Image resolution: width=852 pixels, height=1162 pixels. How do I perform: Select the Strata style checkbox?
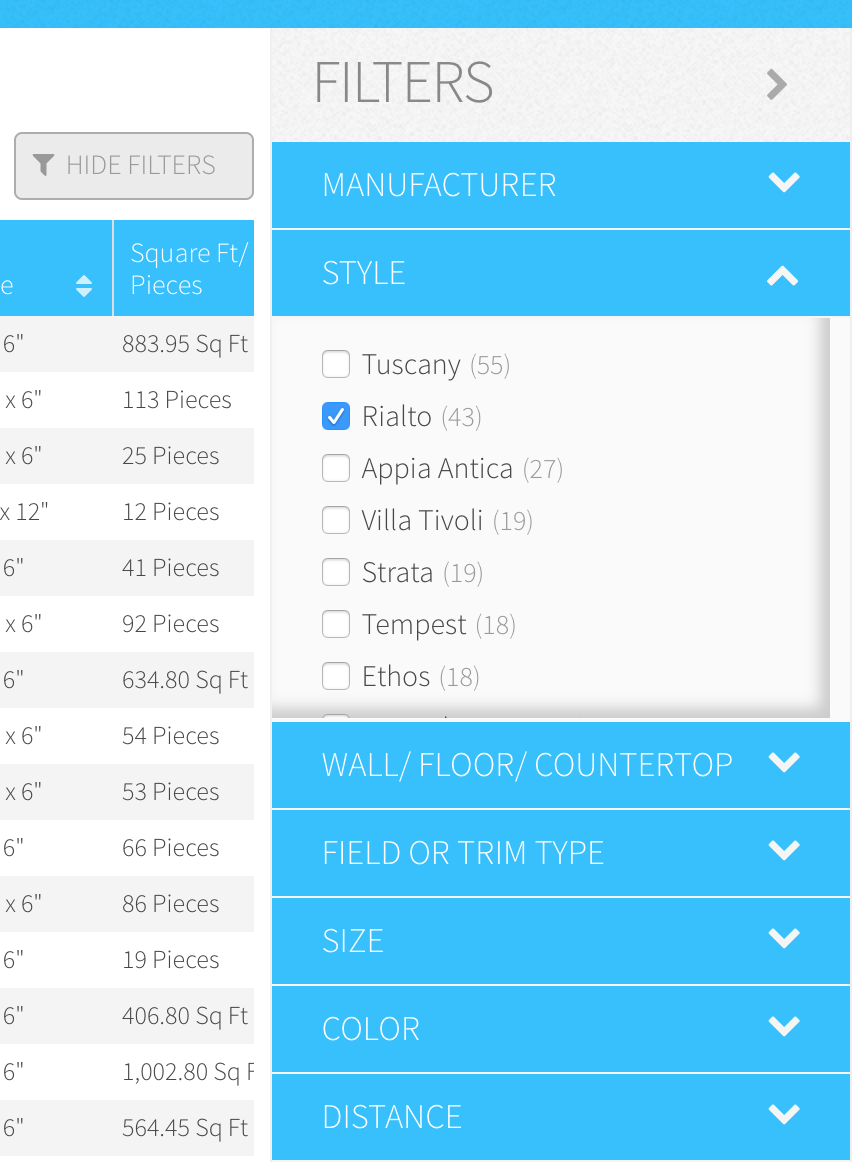336,572
